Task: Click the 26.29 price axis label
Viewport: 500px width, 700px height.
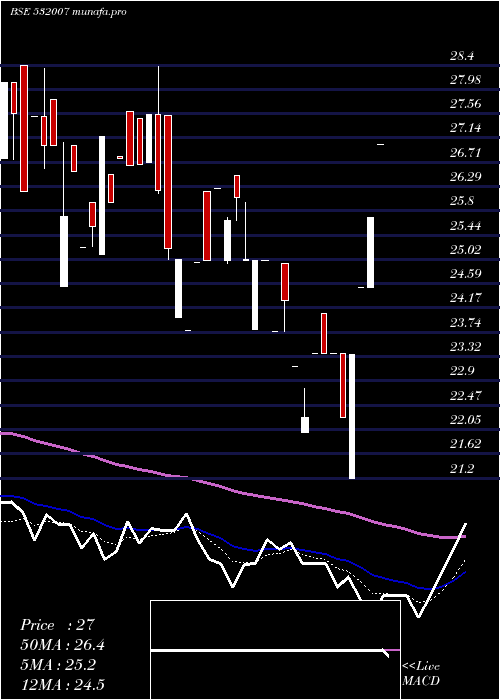Action: pyautogui.click(x=465, y=177)
